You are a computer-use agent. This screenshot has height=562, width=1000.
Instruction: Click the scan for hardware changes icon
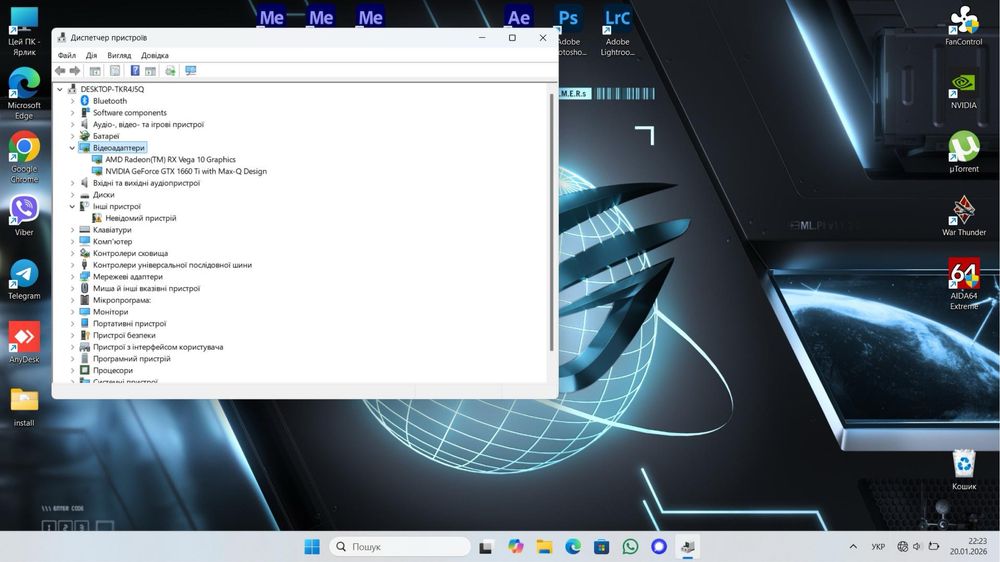pyautogui.click(x=170, y=71)
